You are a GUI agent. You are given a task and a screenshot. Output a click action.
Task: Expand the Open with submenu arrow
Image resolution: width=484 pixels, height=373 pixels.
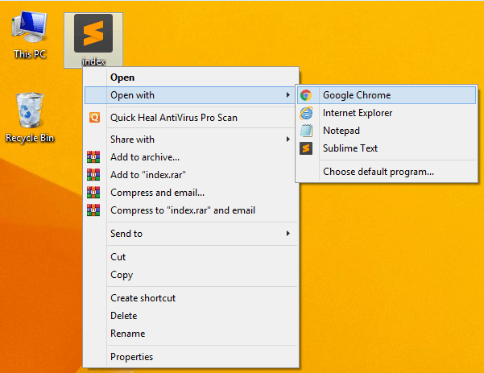coord(288,95)
